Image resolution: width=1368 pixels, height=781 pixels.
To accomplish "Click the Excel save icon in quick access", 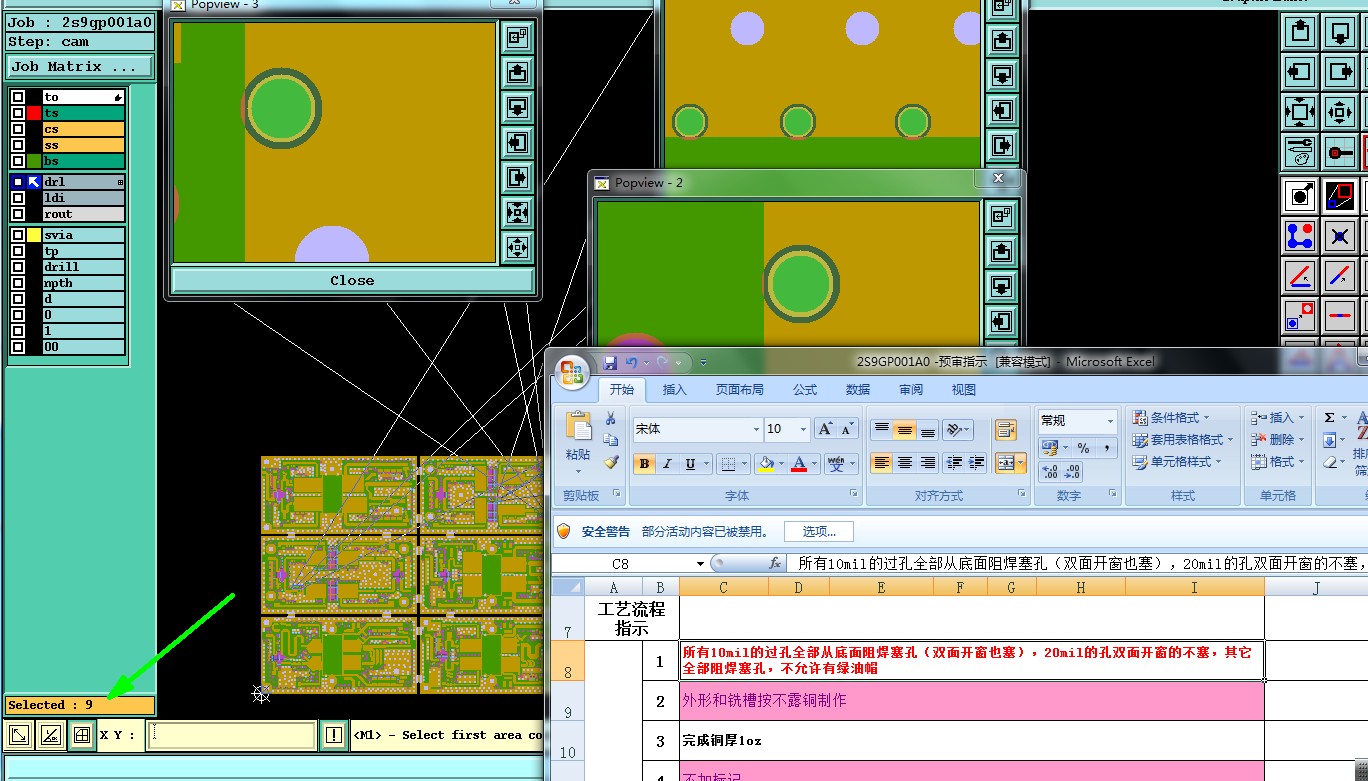I will tap(609, 362).
